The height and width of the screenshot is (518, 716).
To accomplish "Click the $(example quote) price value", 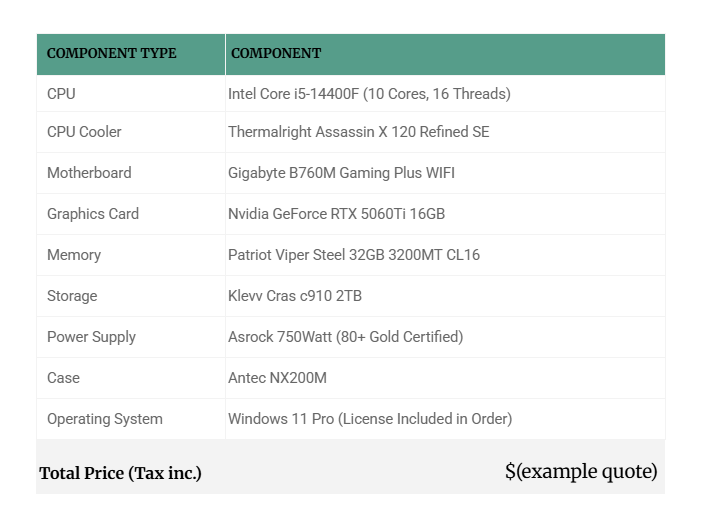I will pyautogui.click(x=581, y=471).
